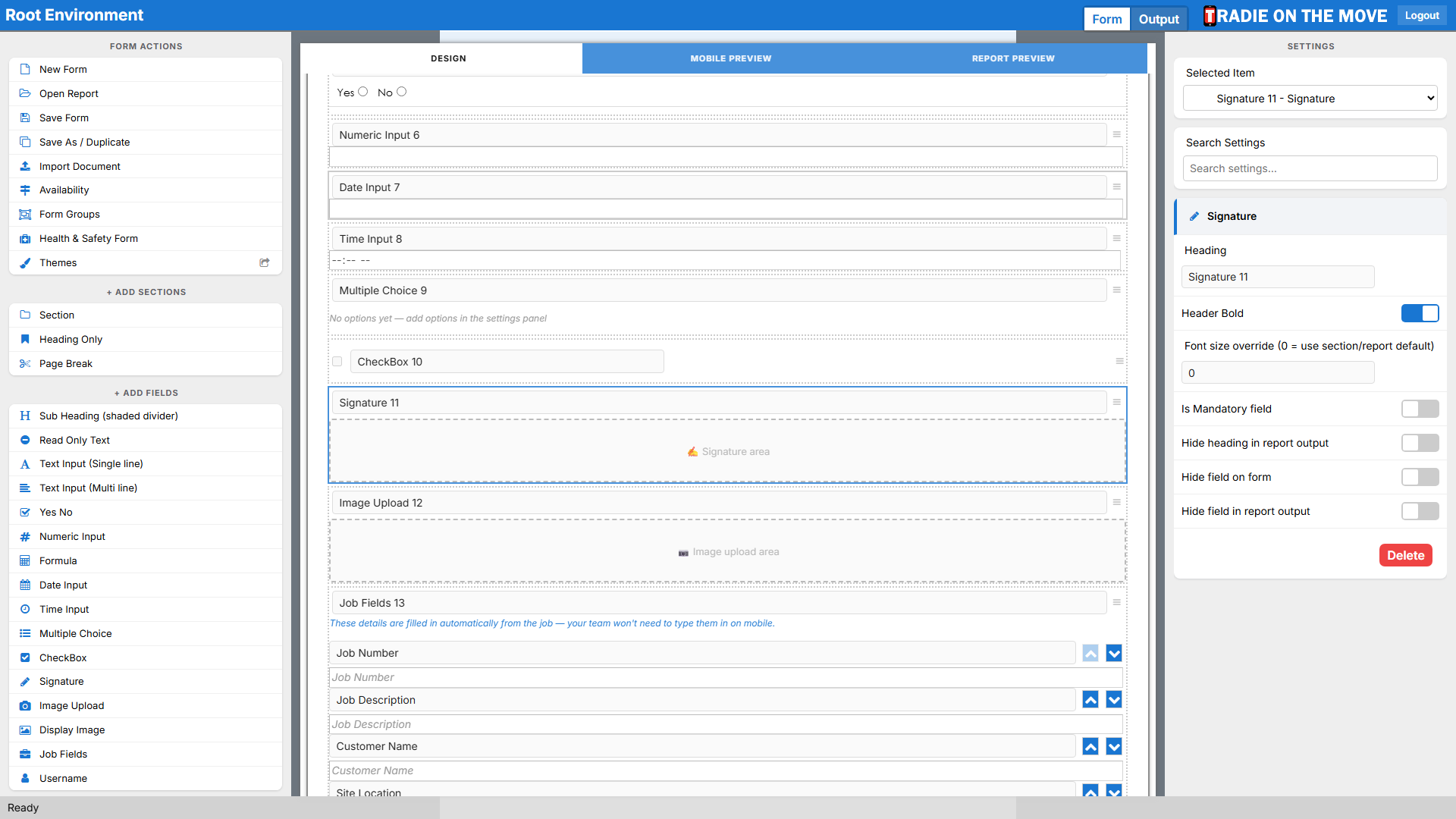1456x819 pixels.
Task: Click the Job Fields briefcase icon
Action: [25, 754]
